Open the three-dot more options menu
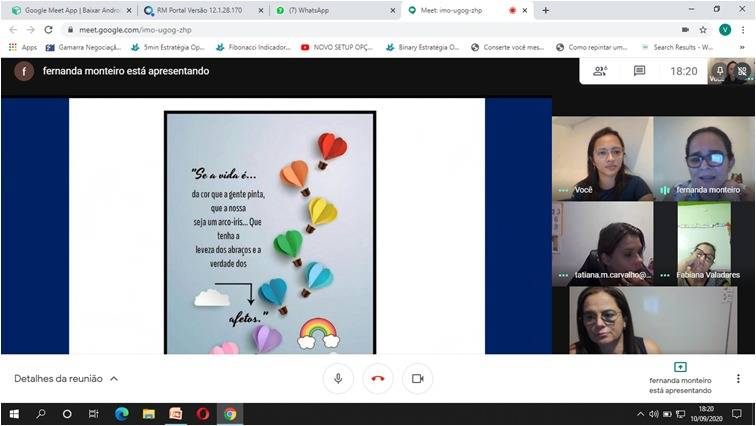 738,379
